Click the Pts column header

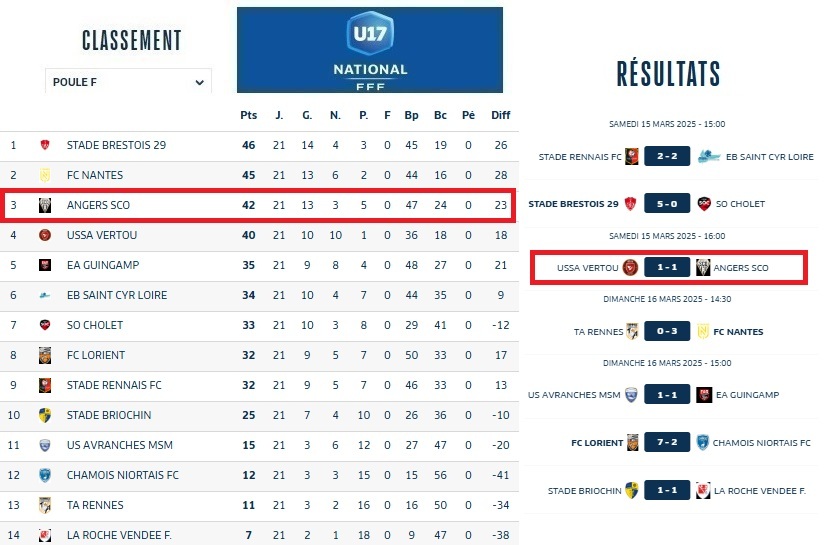[x=249, y=115]
